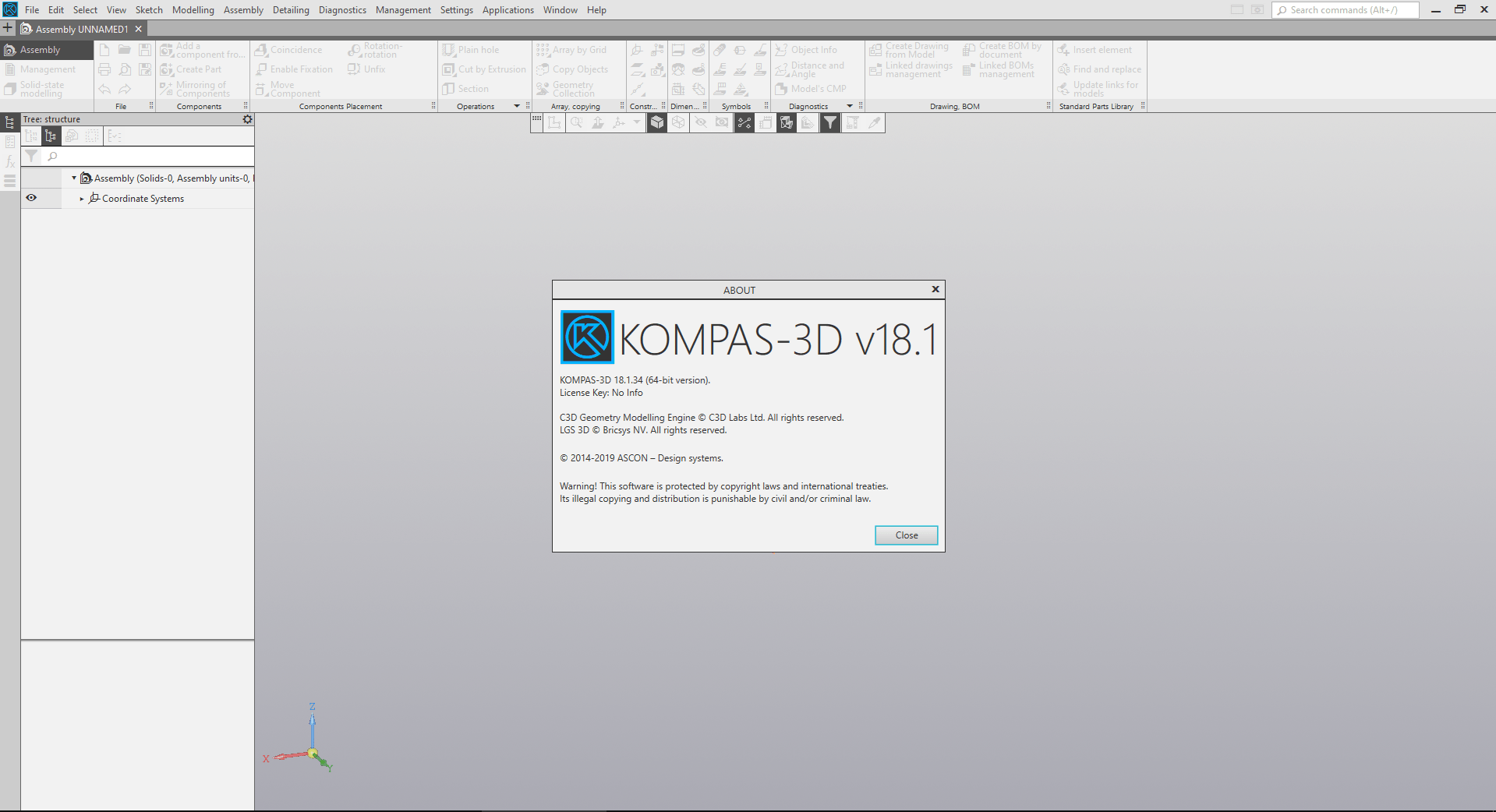Image resolution: width=1496 pixels, height=812 pixels.
Task: Click the Geometry Collection tool
Action: [565, 89]
